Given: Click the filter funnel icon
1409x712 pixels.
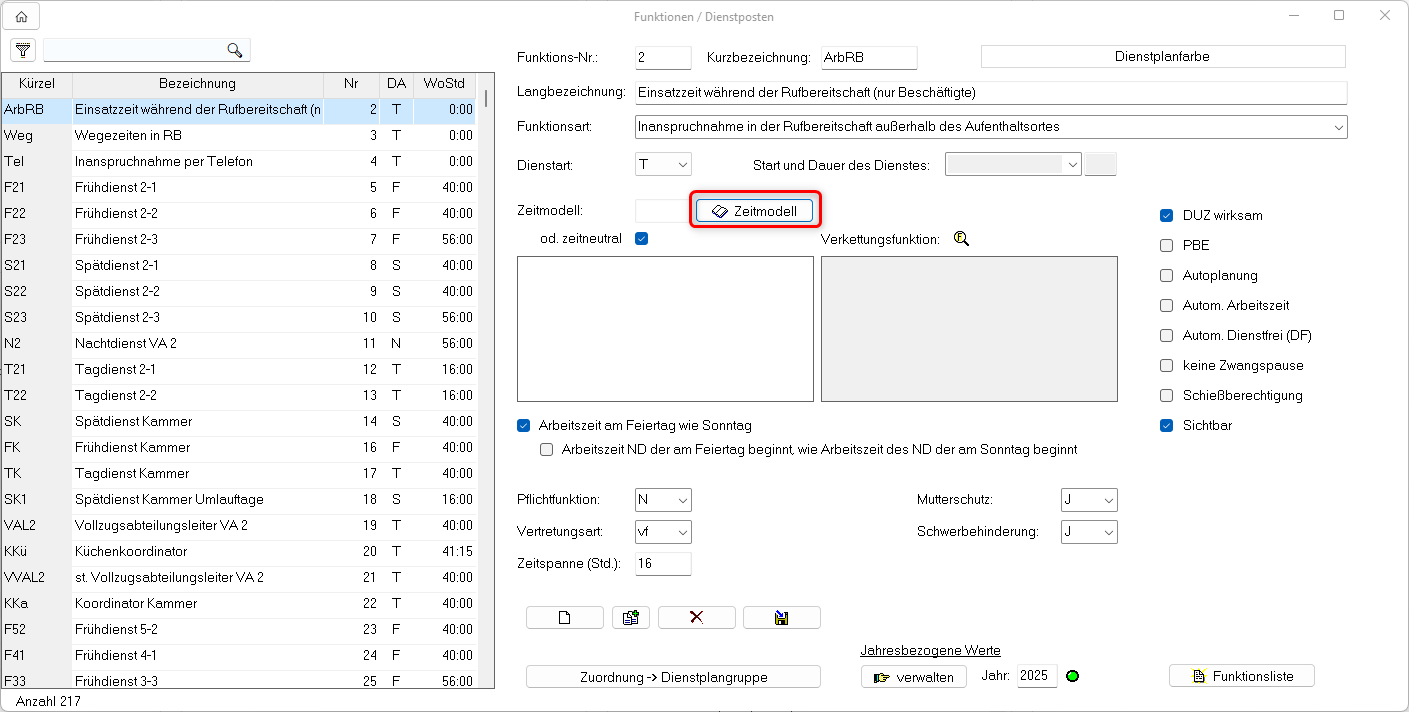Looking at the screenshot, I should coord(23,50).
